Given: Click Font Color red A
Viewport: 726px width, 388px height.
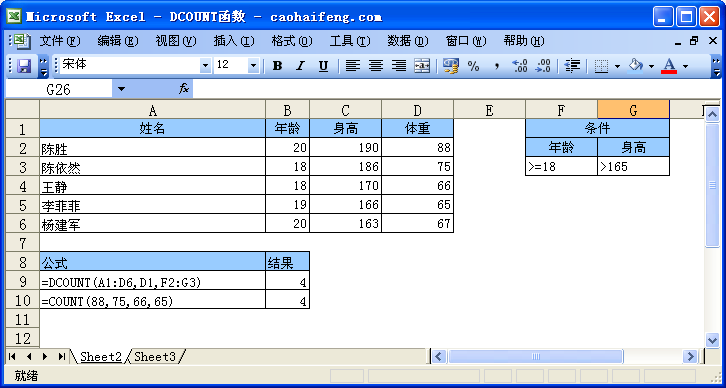Looking at the screenshot, I should click(x=669, y=66).
